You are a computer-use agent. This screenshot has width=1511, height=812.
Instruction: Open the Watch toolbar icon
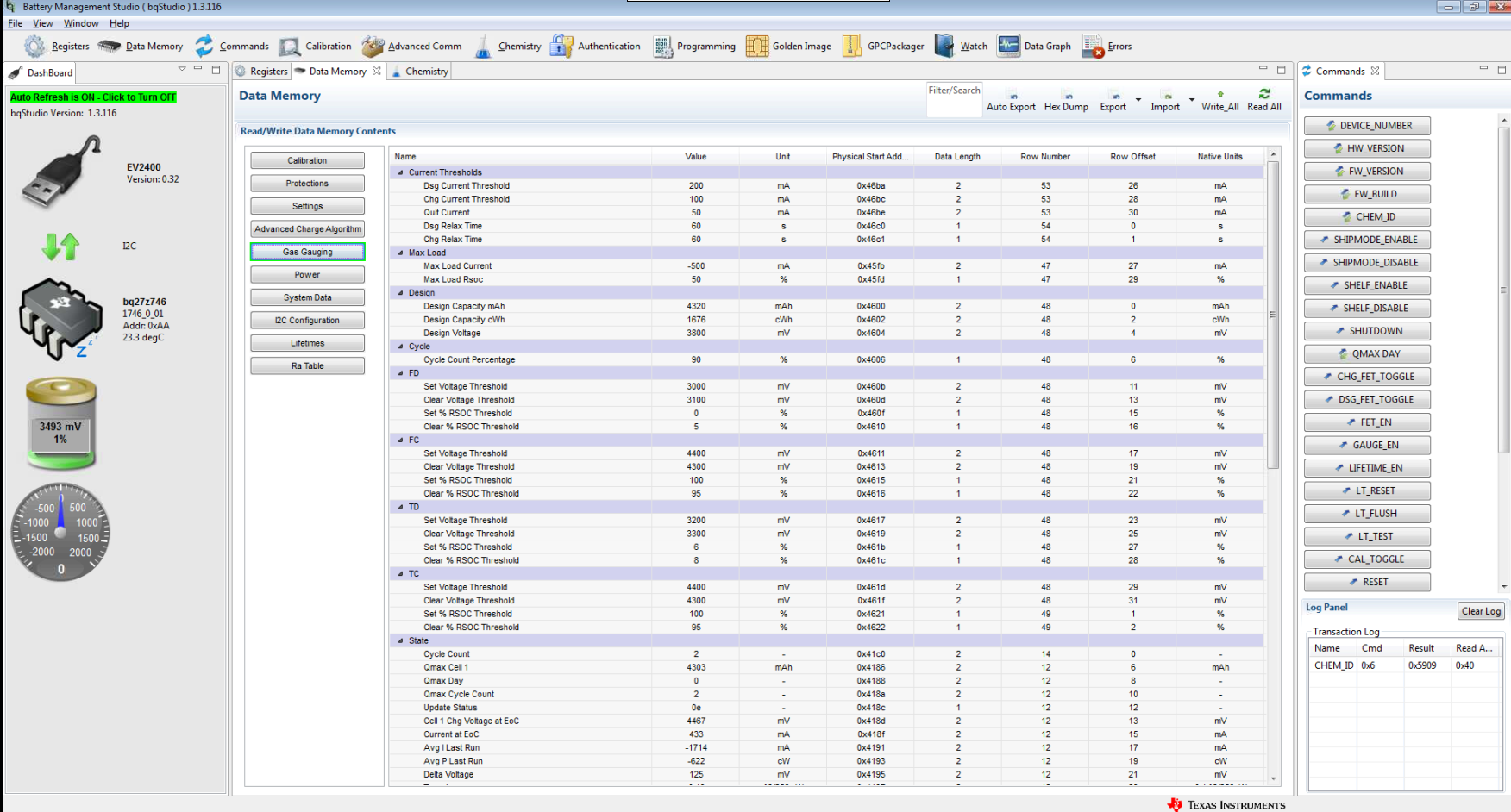click(x=945, y=47)
